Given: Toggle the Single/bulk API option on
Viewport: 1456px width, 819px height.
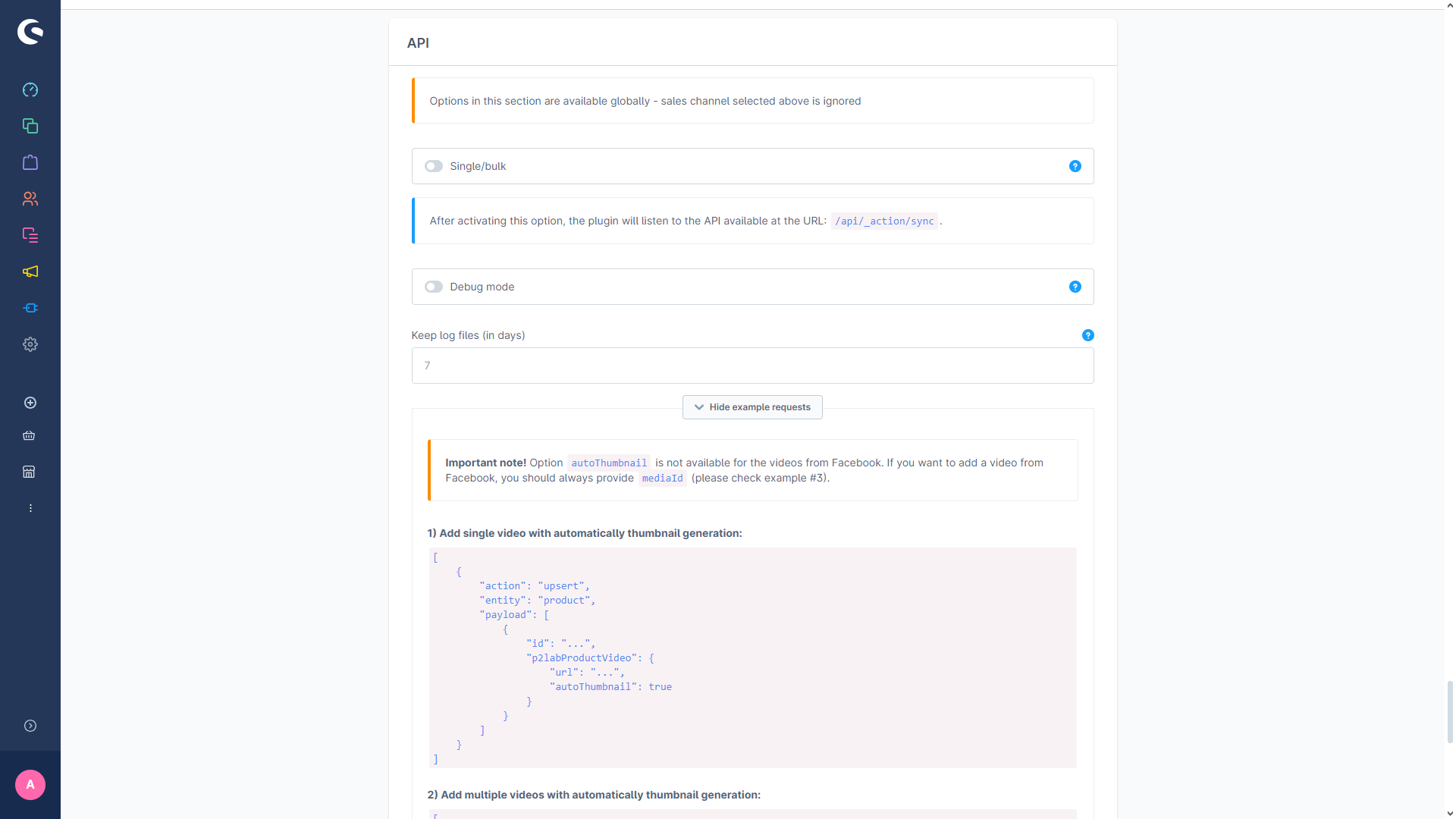Looking at the screenshot, I should pyautogui.click(x=433, y=166).
